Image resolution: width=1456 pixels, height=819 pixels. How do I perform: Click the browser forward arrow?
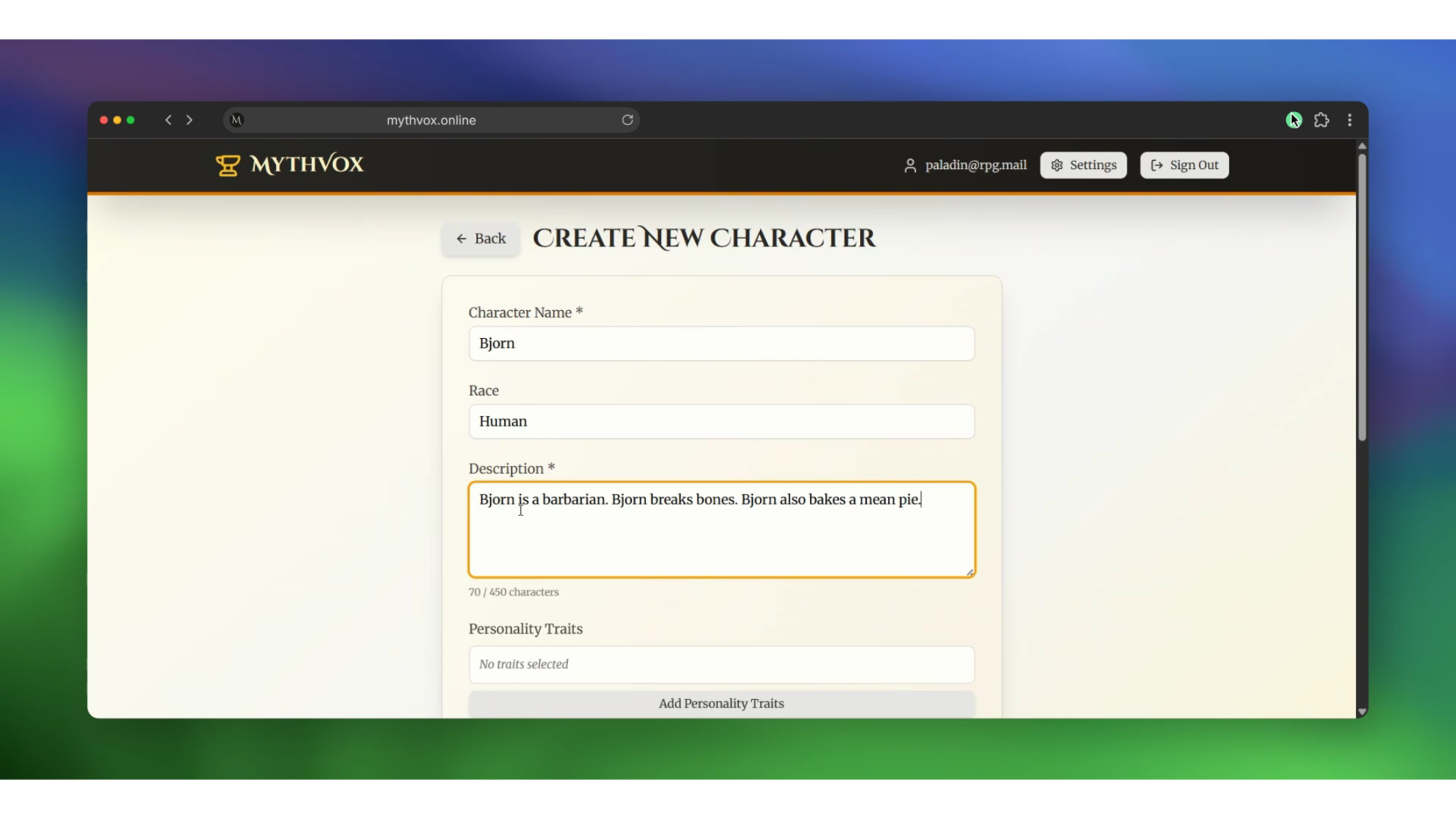pyautogui.click(x=190, y=120)
